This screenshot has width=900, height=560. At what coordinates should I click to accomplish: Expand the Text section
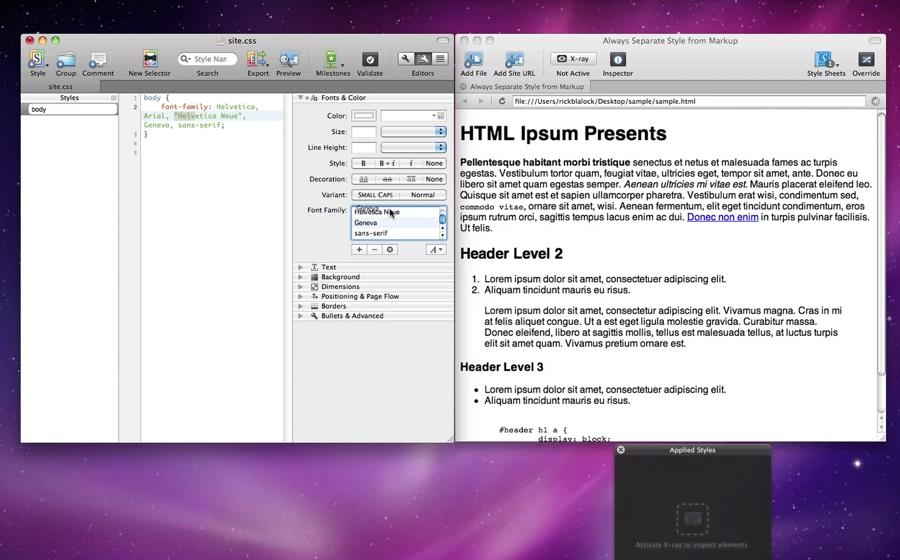[x=300, y=267]
